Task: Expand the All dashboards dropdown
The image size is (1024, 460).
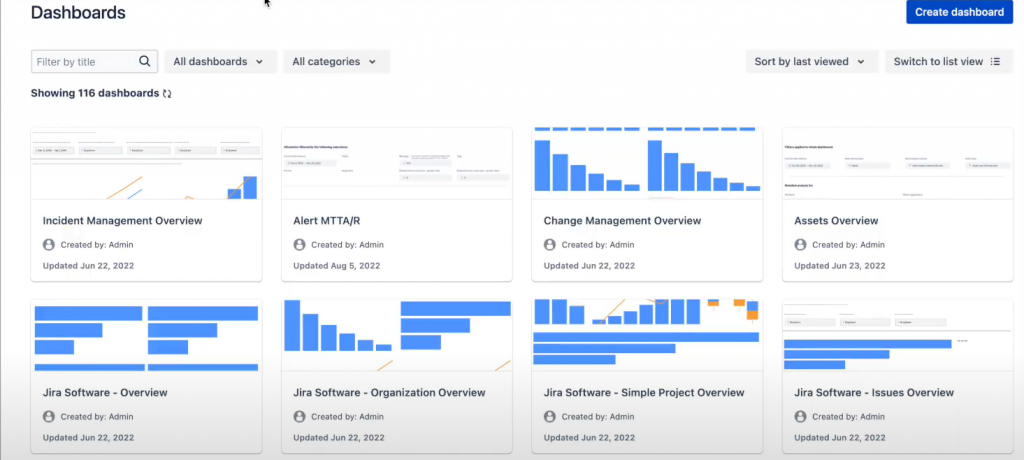Action: (219, 62)
